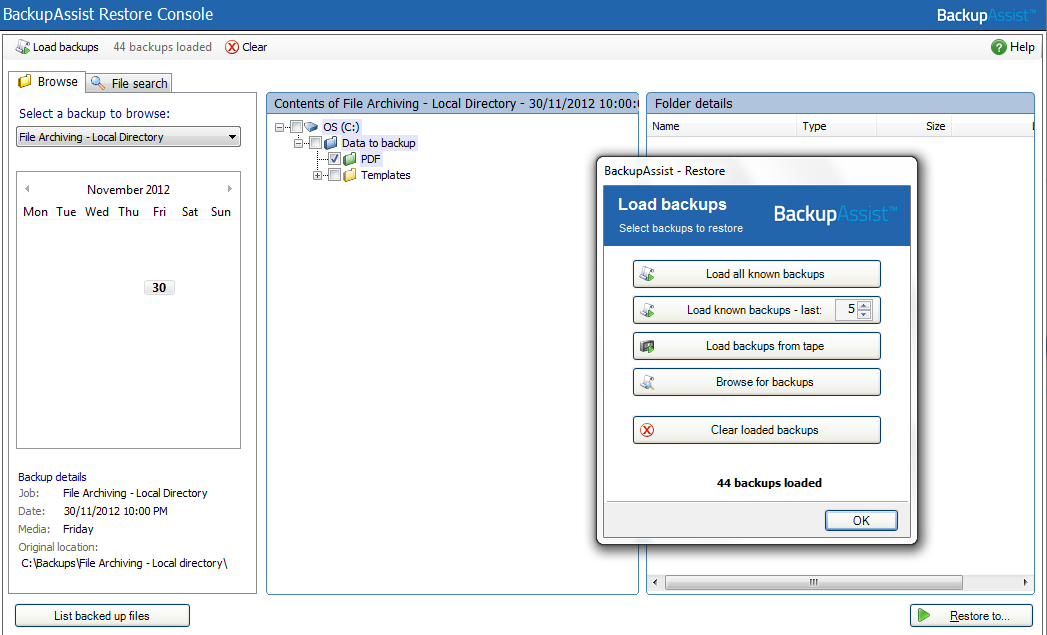Click the tape icon on Load backups from tape
This screenshot has width=1047, height=635.
point(647,346)
